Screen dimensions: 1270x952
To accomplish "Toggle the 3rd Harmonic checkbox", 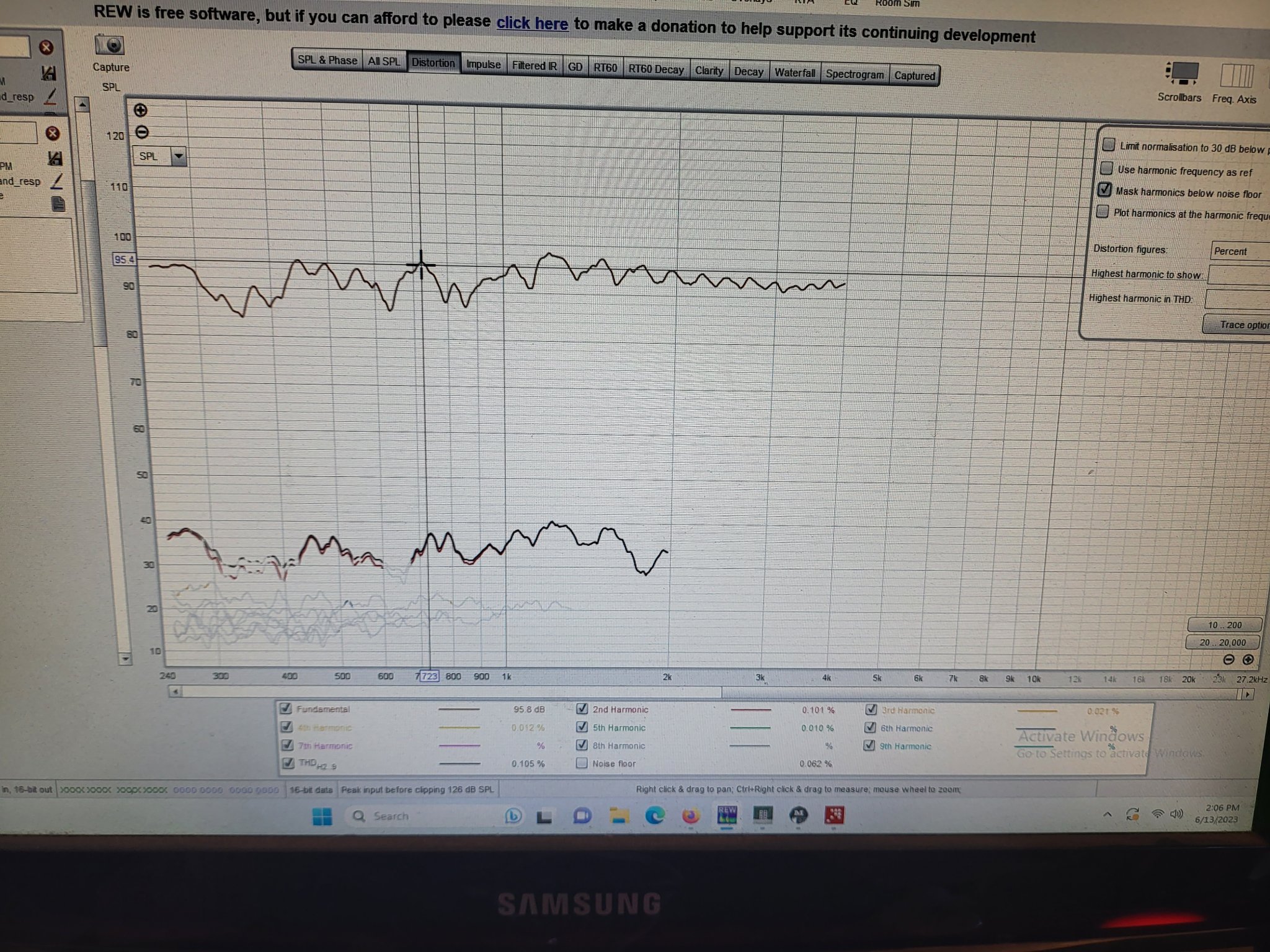I will 871,710.
